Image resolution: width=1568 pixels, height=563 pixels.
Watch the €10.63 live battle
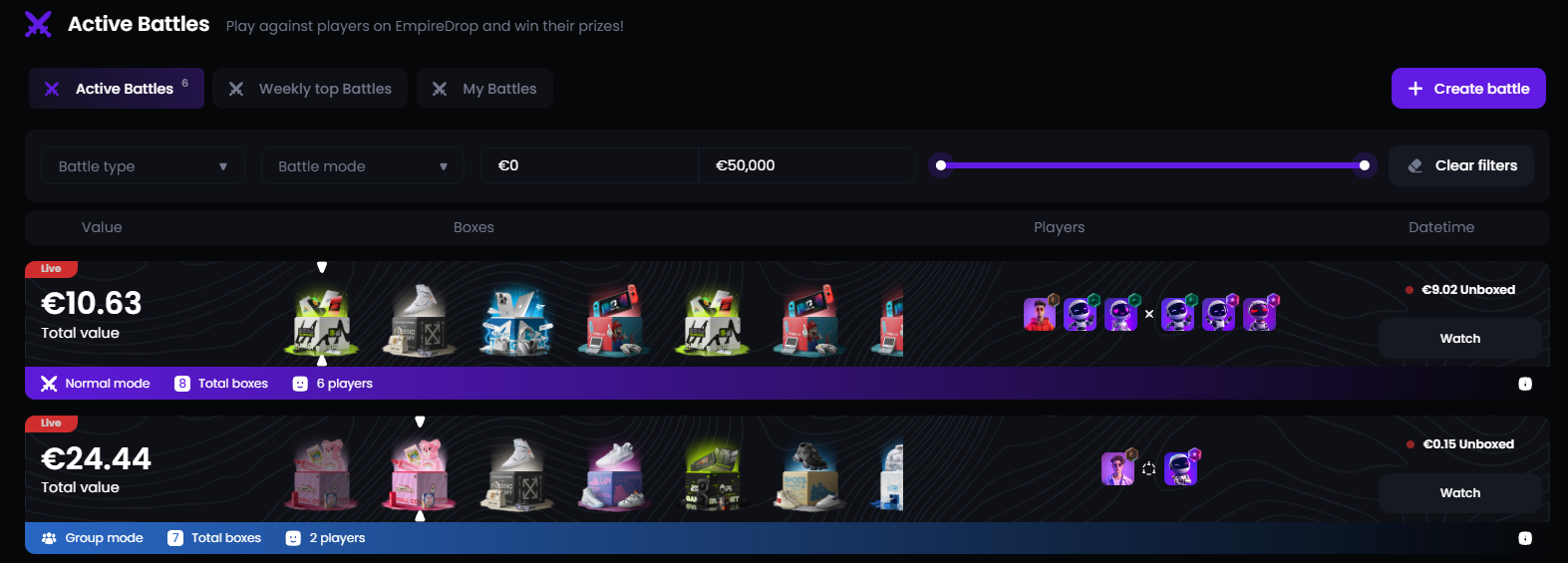1460,339
